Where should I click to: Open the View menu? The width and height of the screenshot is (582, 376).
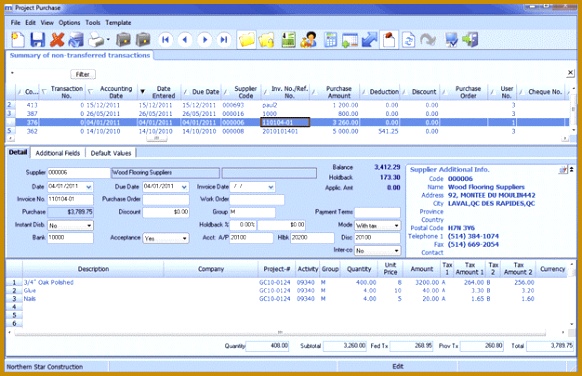47,23
